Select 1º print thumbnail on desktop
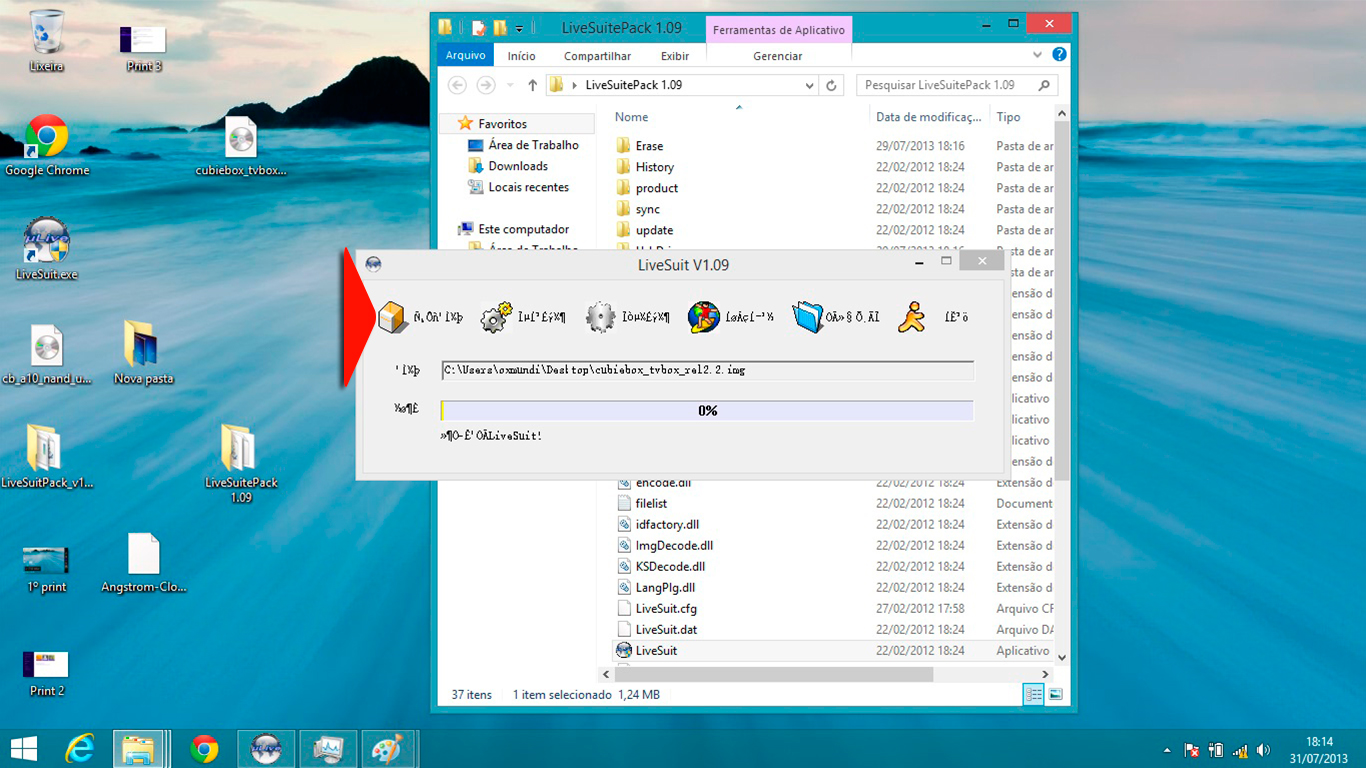 [x=47, y=568]
